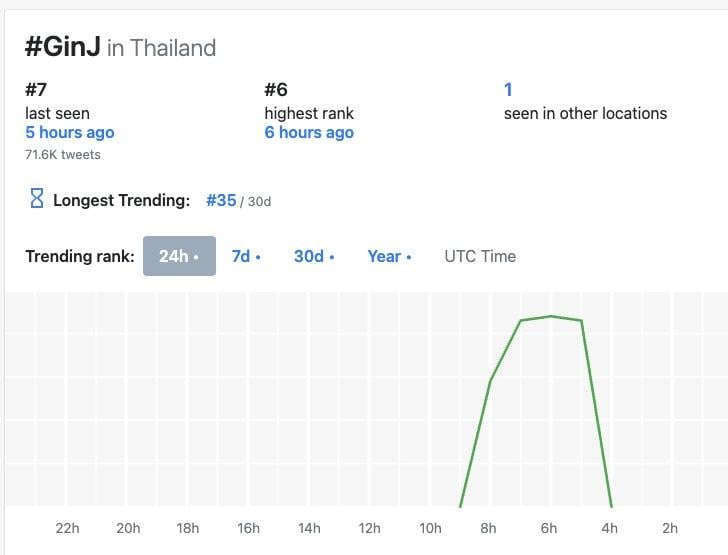Click the 71.6K tweets count
Screen dimensions: 728x555
(x=63, y=155)
